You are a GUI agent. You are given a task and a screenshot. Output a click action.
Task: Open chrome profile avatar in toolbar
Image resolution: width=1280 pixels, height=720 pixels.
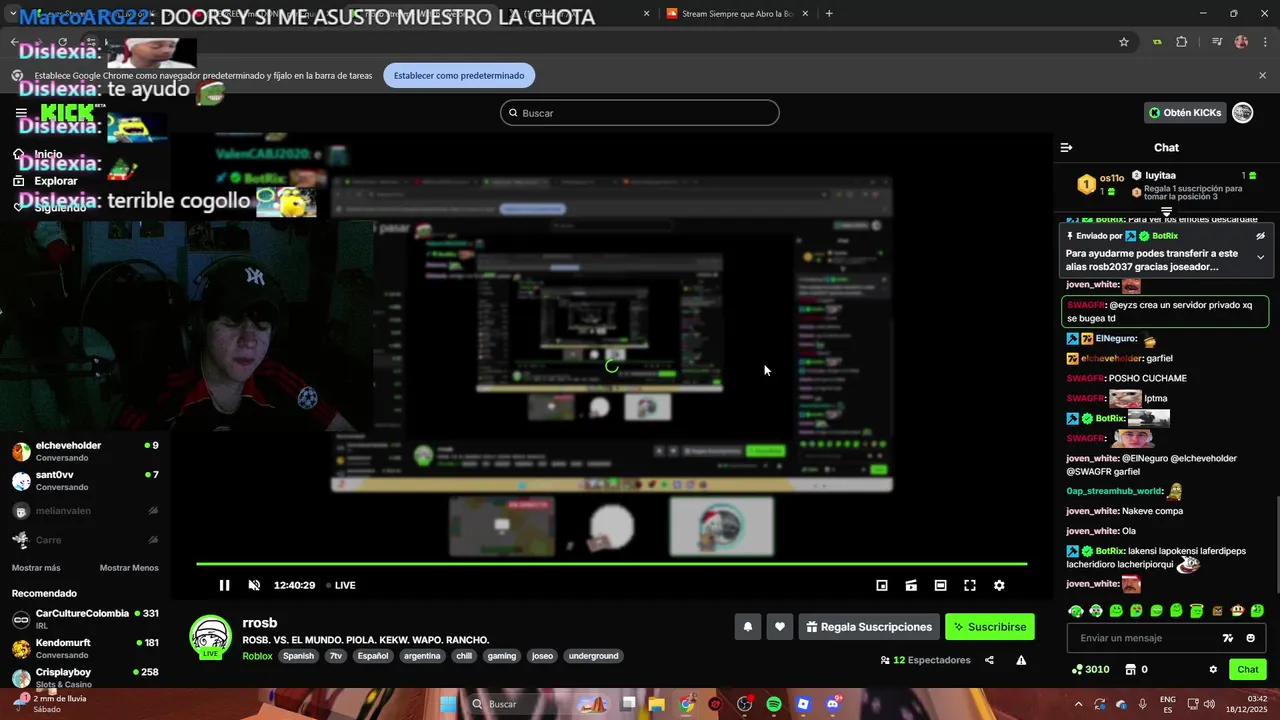[1241, 42]
